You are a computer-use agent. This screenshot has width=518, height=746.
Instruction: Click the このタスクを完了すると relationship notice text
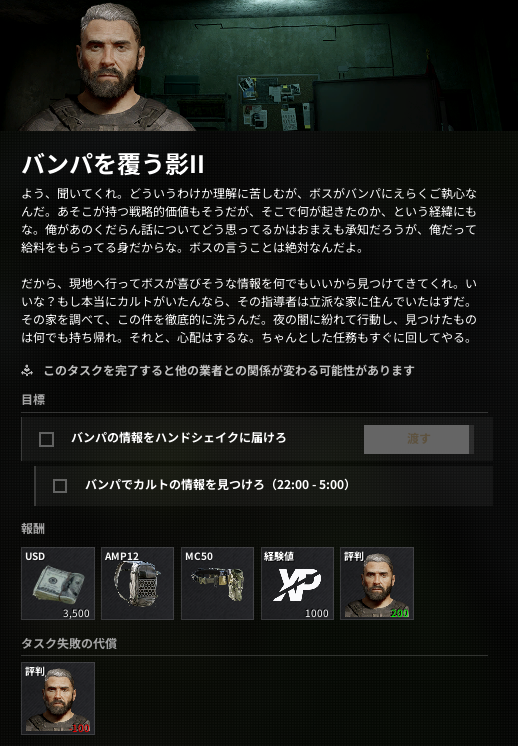point(229,371)
